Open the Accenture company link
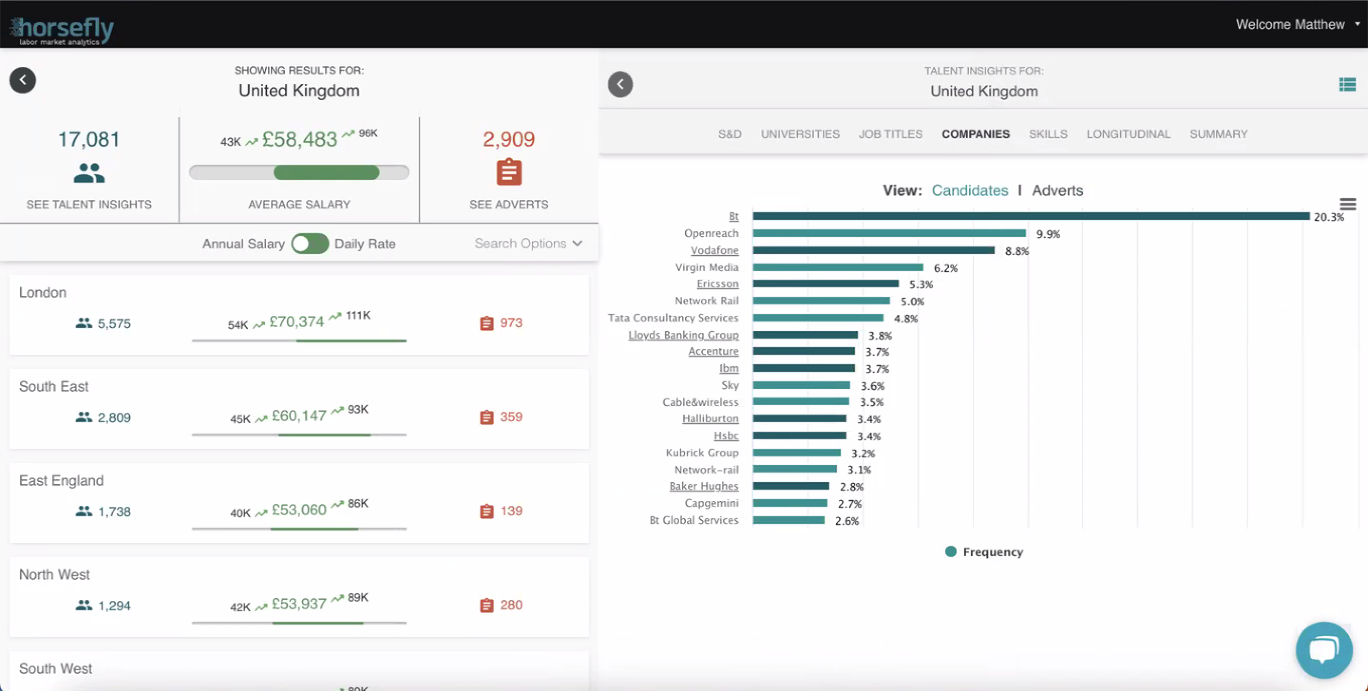This screenshot has height=691, width=1368. [x=714, y=352]
